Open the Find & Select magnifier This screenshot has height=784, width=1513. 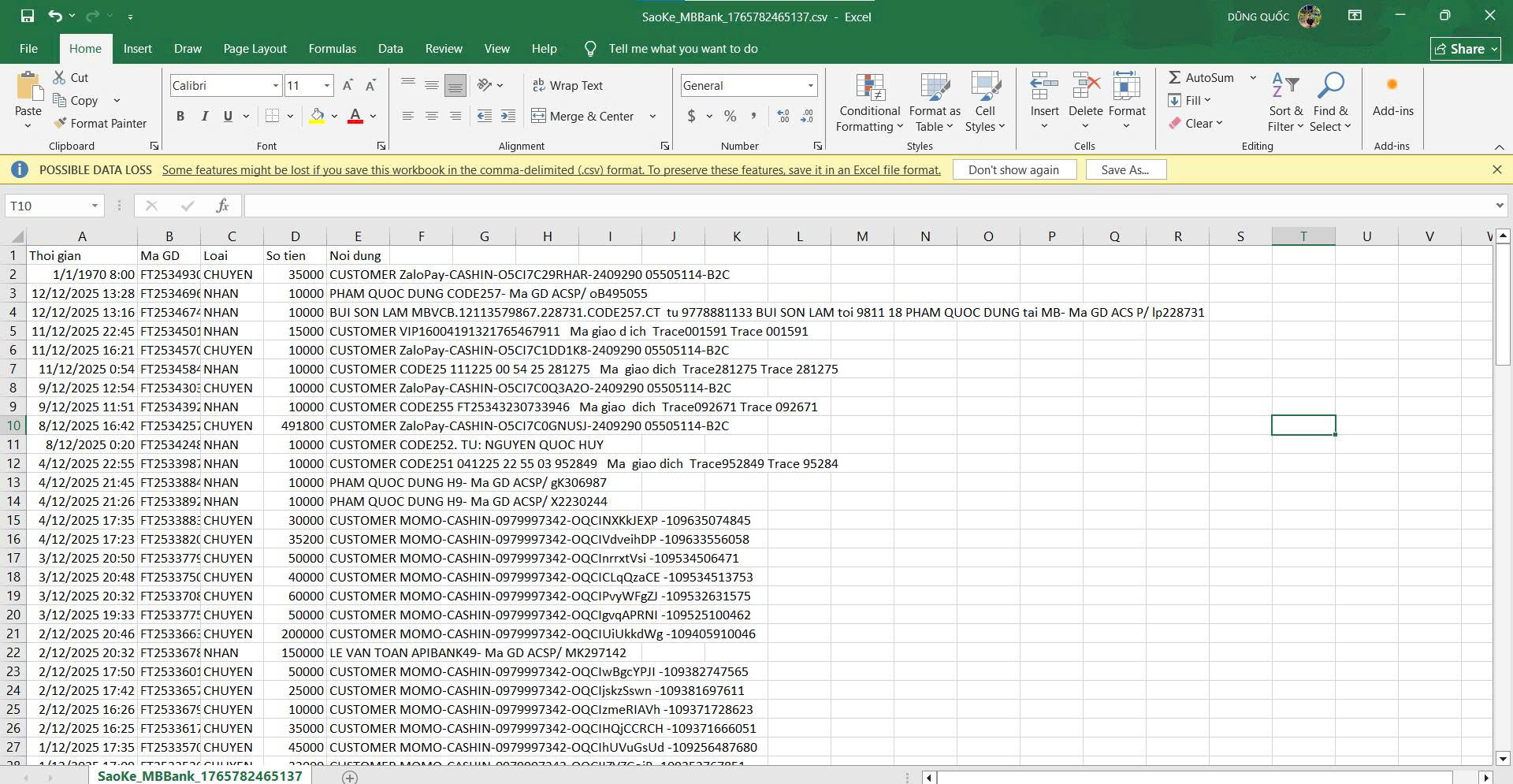tap(1330, 86)
